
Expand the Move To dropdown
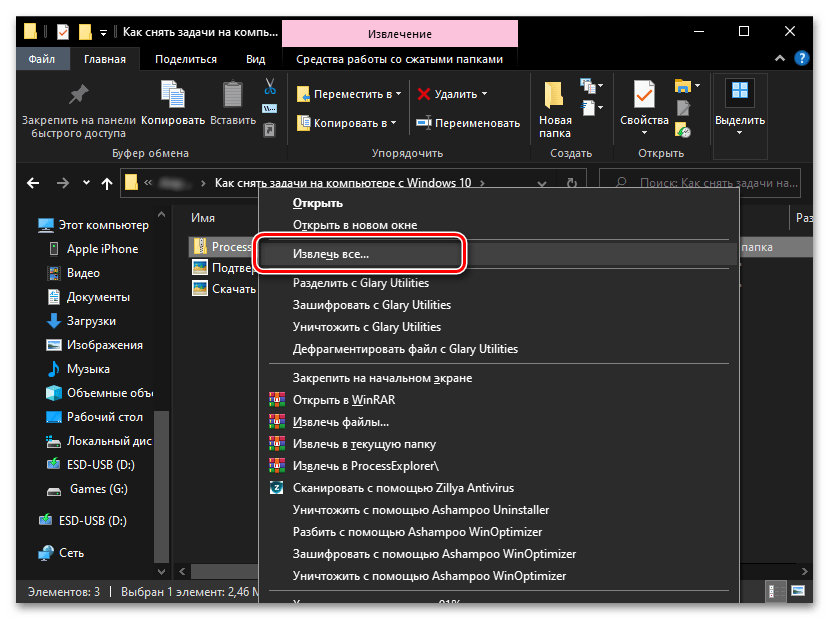tap(397, 94)
